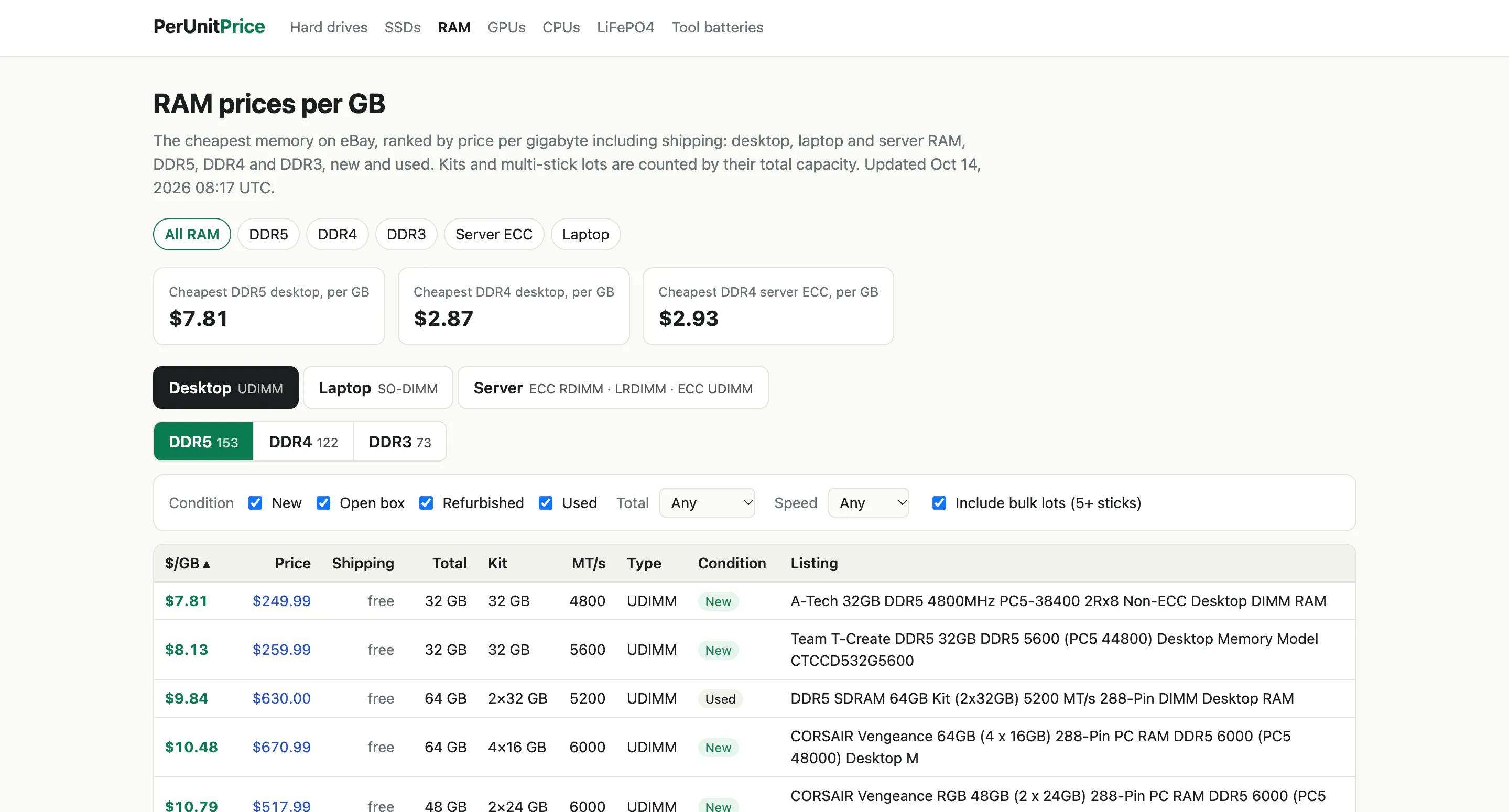
Task: Sort by $/GB column header
Action: pyautogui.click(x=188, y=563)
